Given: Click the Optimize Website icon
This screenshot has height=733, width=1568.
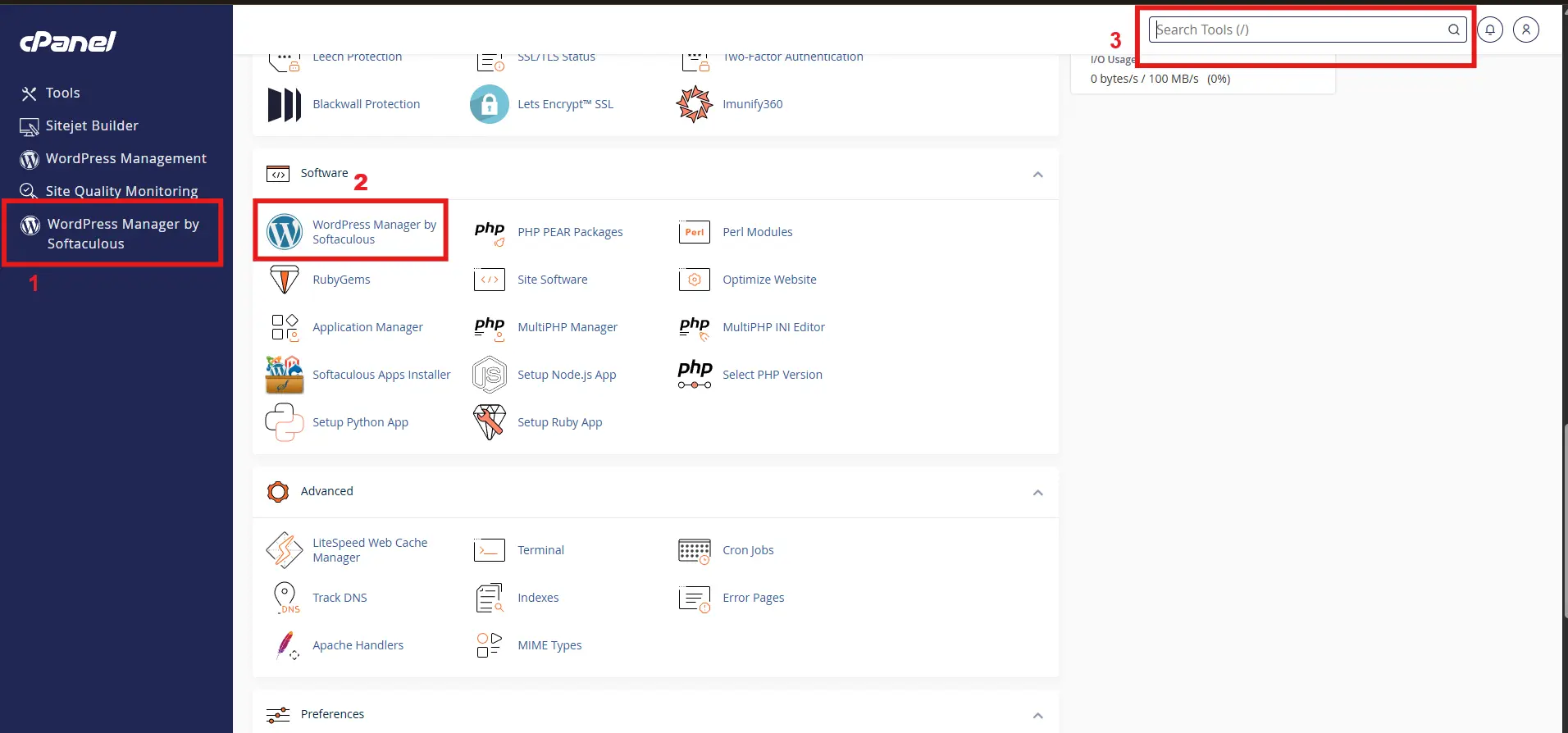Looking at the screenshot, I should point(695,280).
